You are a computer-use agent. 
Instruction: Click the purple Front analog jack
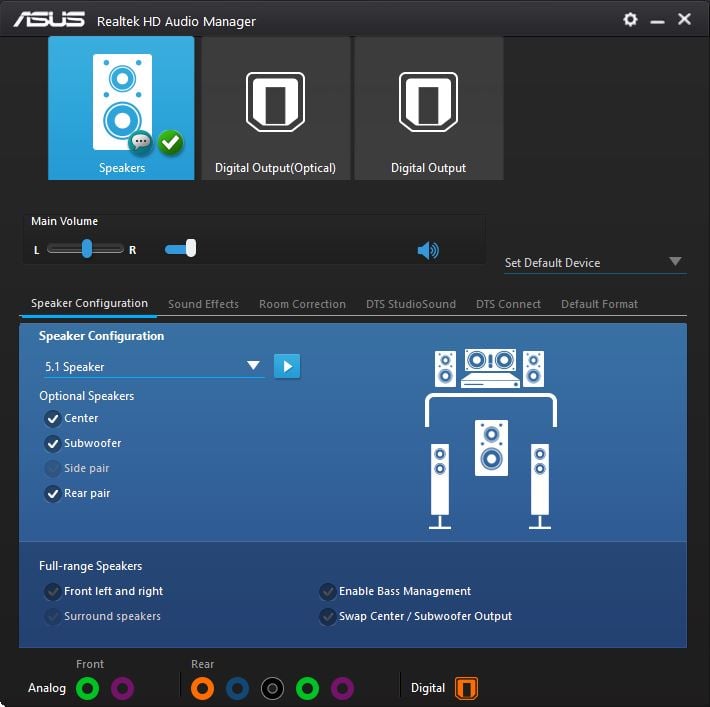pyautogui.click(x=122, y=688)
